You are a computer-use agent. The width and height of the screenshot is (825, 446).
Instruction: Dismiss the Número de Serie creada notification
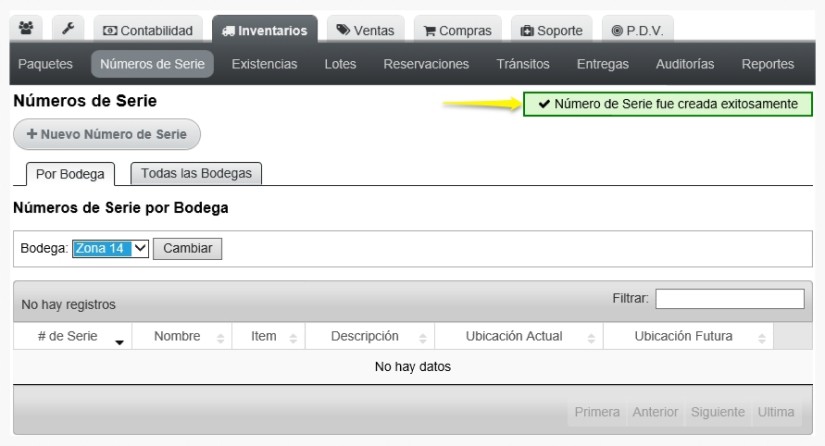tap(668, 104)
